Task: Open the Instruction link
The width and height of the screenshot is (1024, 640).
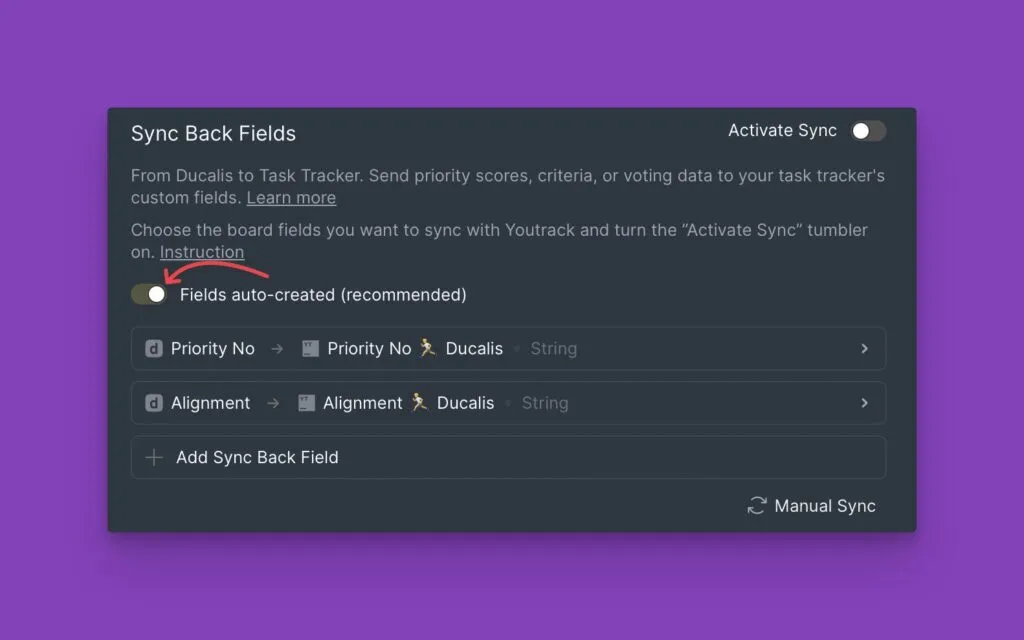Action: [201, 252]
